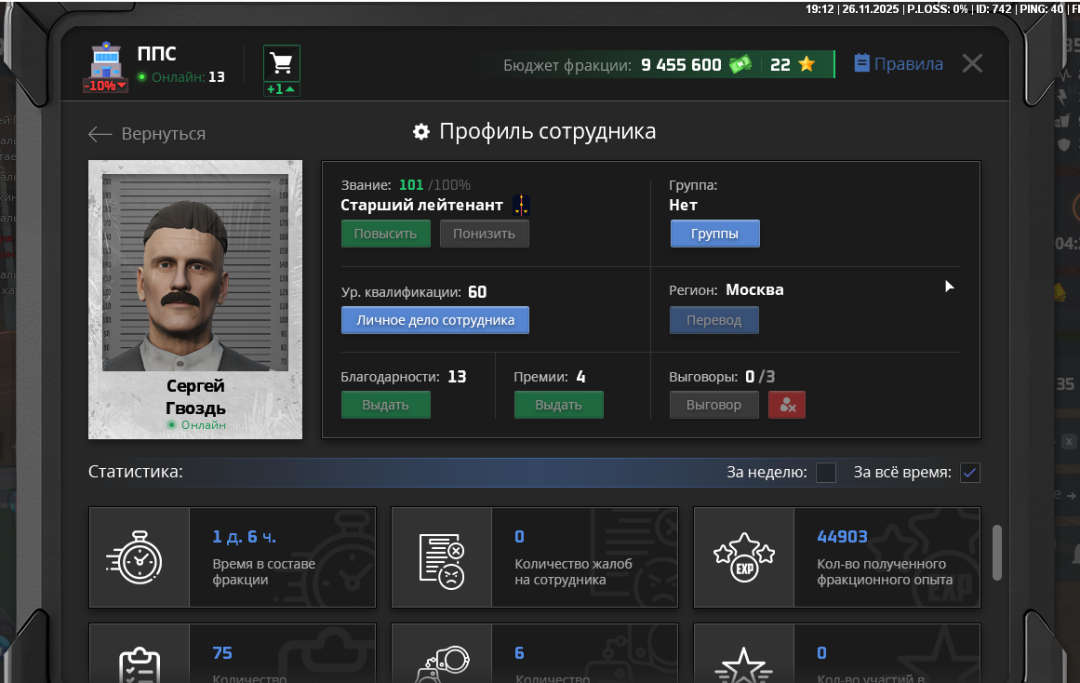Viewport: 1080px width, 683px height.
Task: Expand the -10% discount dropdown
Action: pos(105,86)
